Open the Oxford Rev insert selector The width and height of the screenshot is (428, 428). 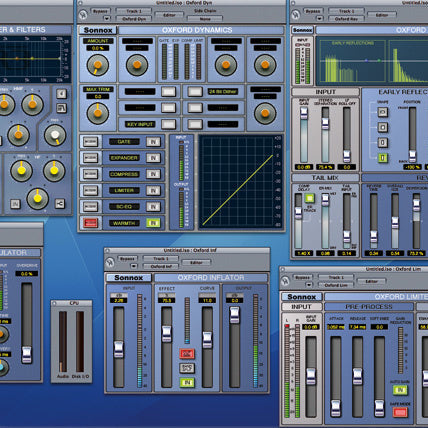coord(346,19)
